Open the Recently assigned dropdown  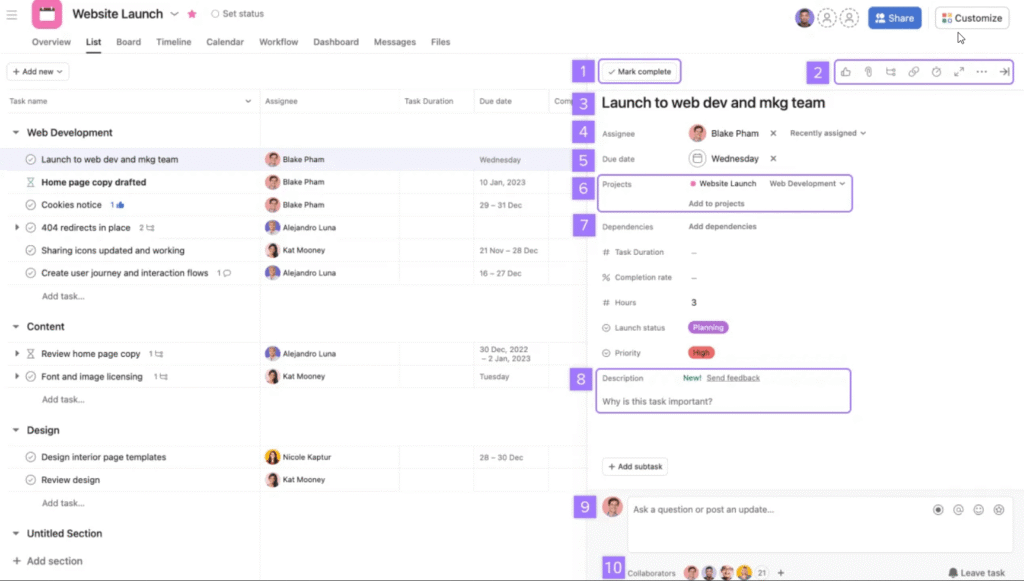(x=827, y=133)
